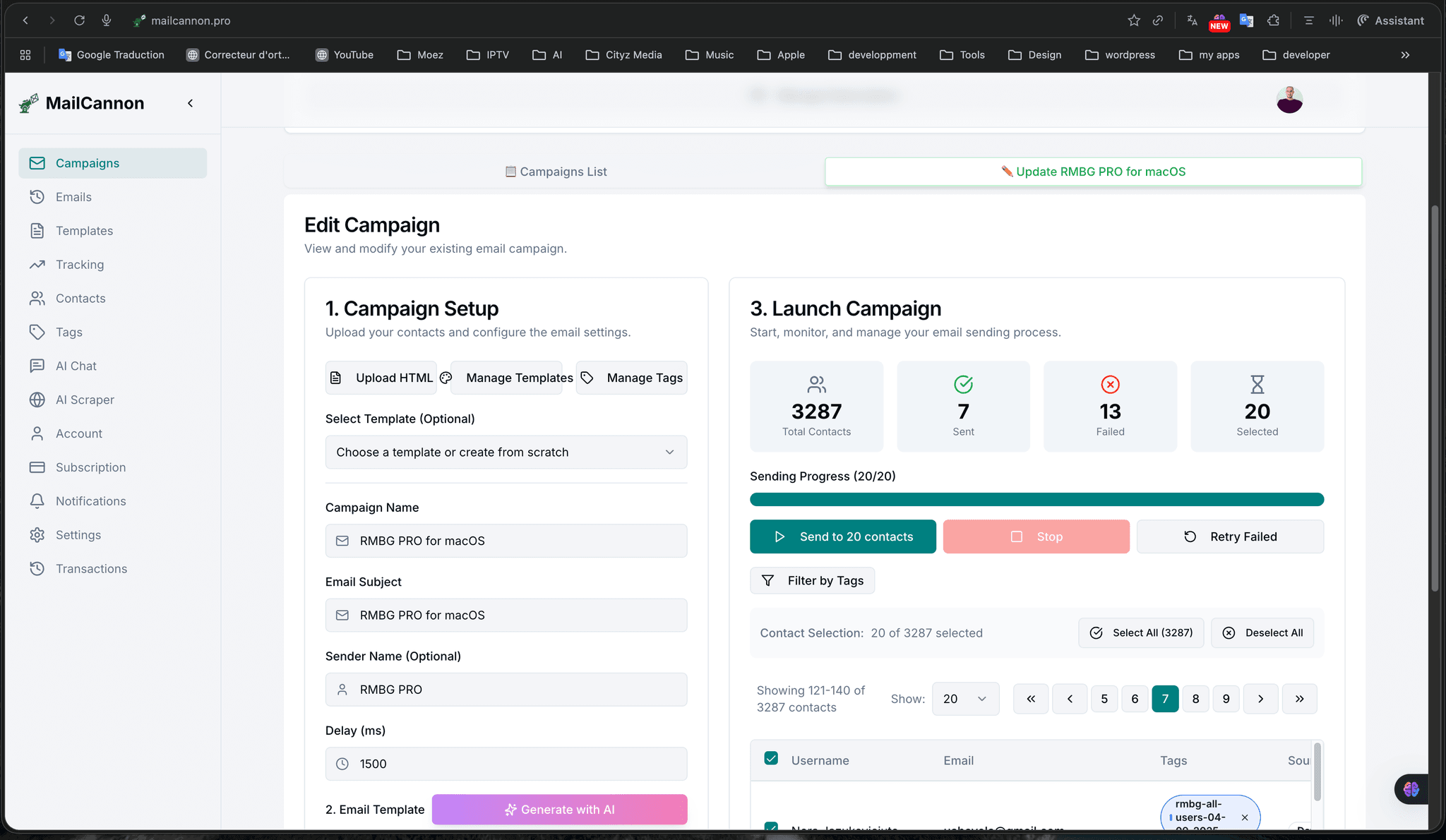Change the Show contacts count dropdown
Image resolution: width=1446 pixels, height=840 pixels.
tap(965, 698)
